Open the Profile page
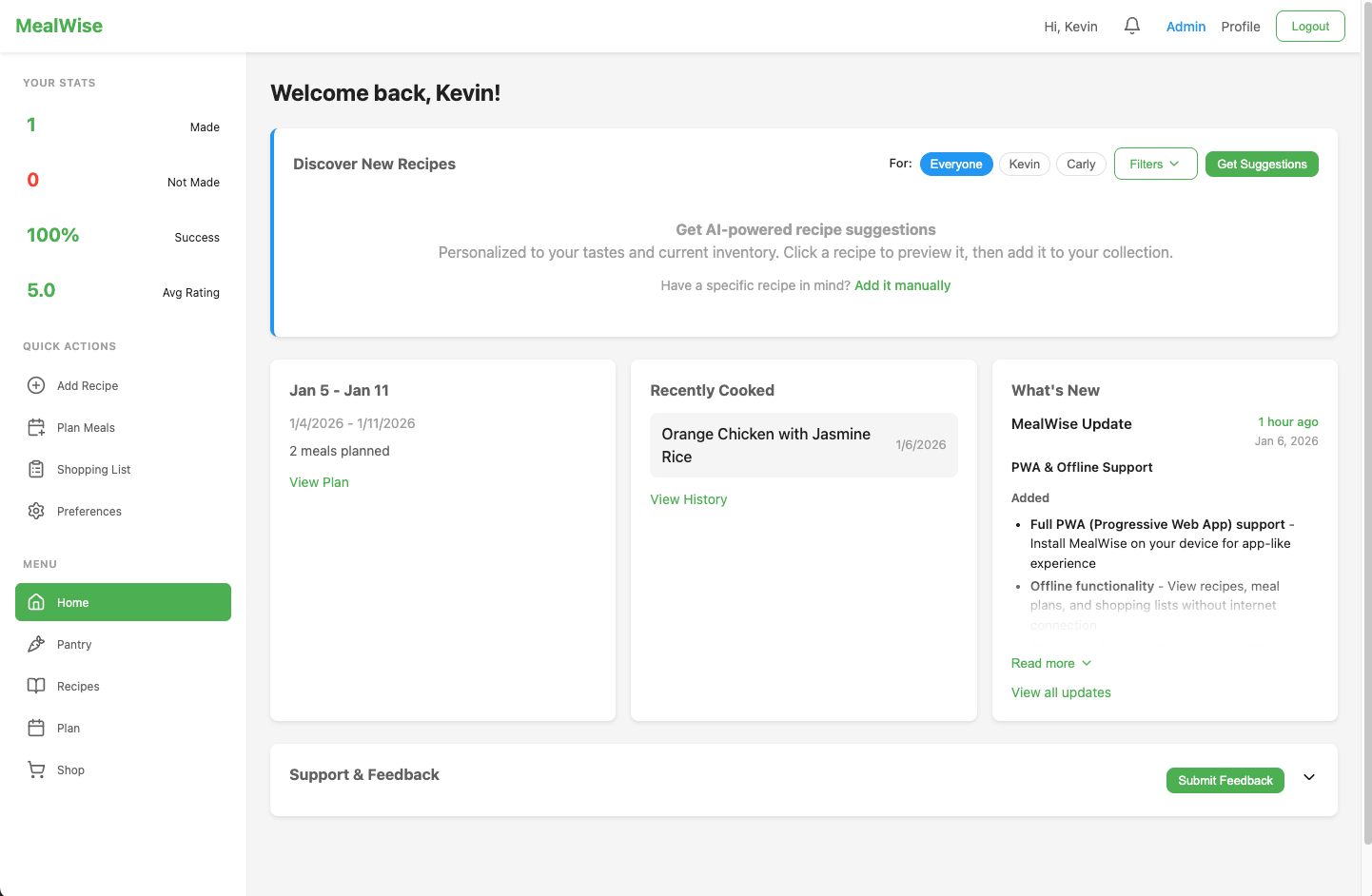 point(1240,26)
